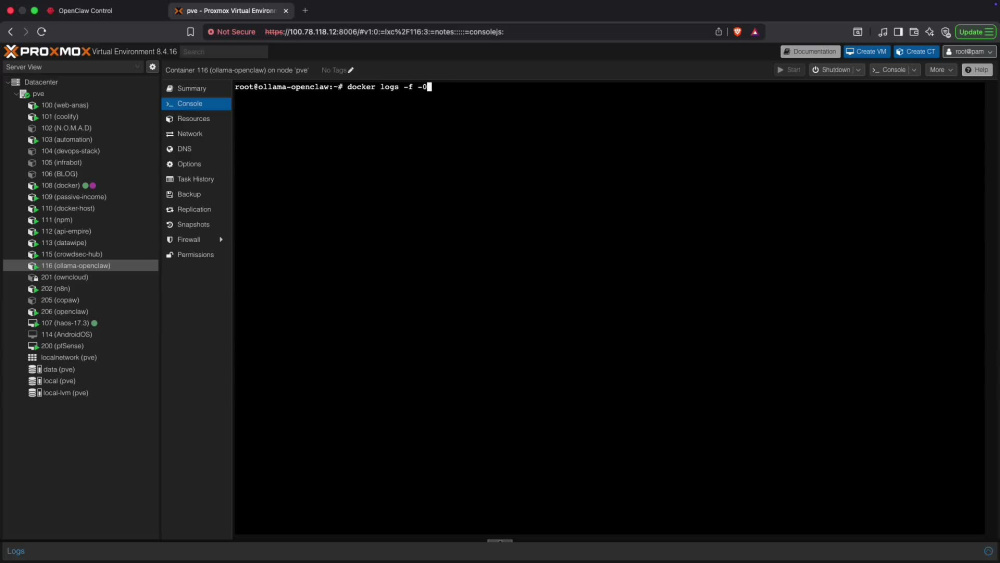Select the local-lvm (pve) storage

point(65,393)
